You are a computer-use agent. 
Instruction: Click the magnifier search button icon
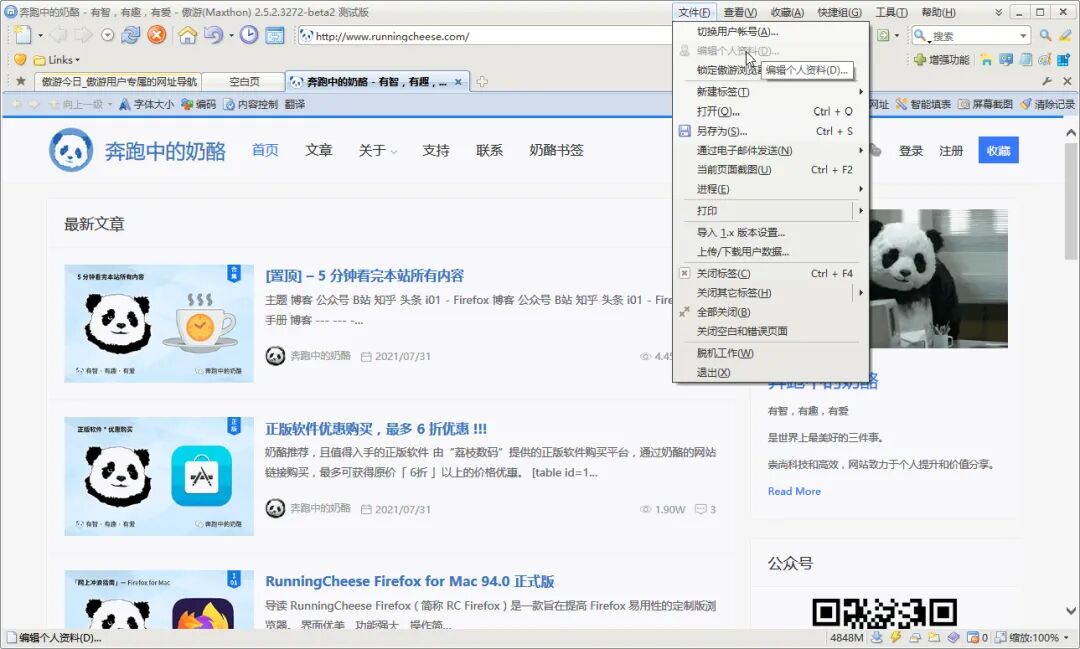(x=1046, y=35)
